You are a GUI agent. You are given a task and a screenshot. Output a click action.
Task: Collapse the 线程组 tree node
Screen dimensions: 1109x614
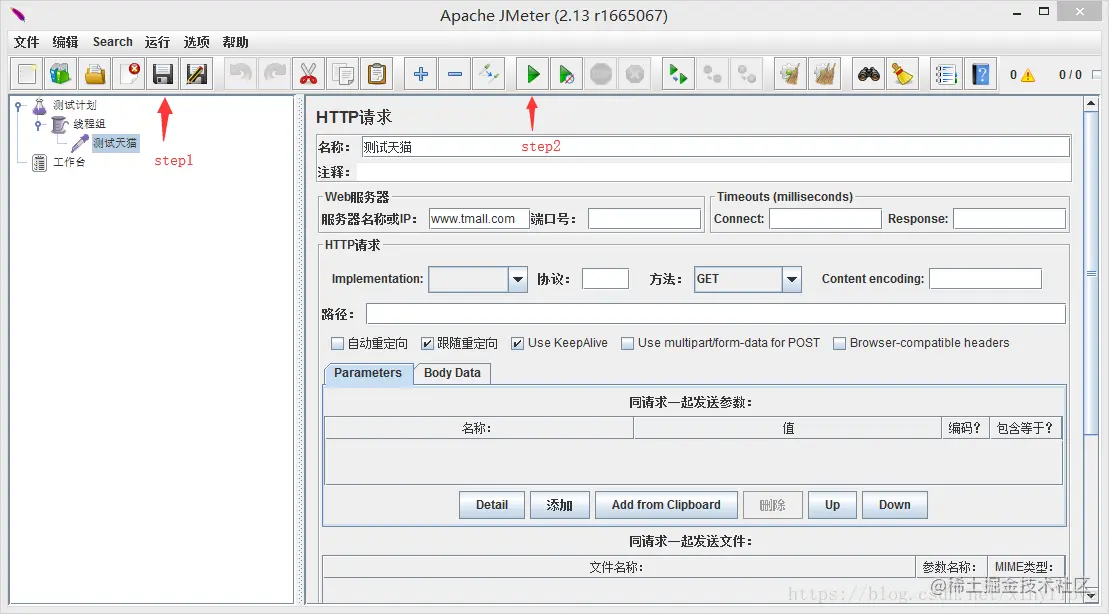[40, 125]
